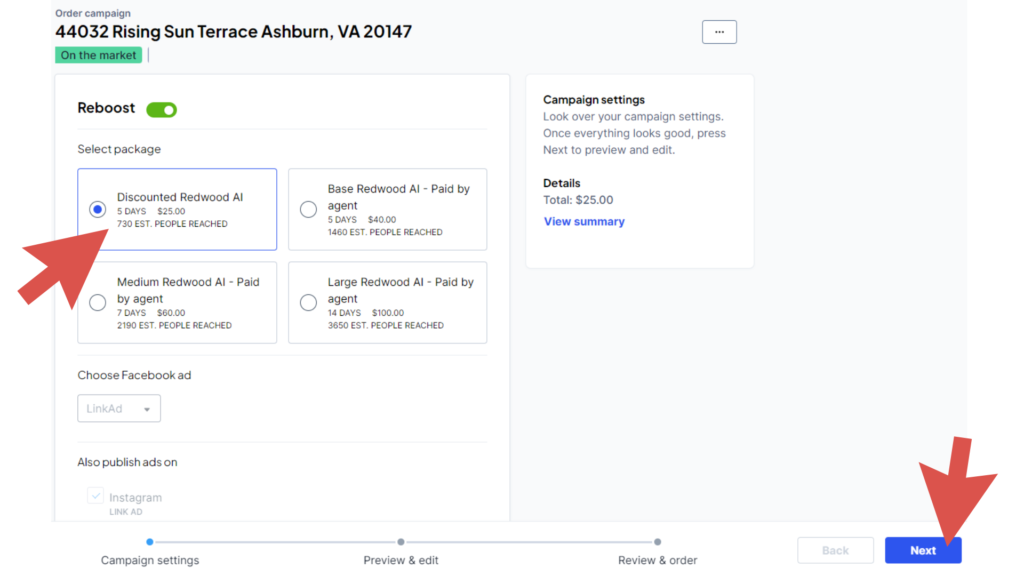Open the View summary link
1024x576 pixels.
tap(584, 221)
